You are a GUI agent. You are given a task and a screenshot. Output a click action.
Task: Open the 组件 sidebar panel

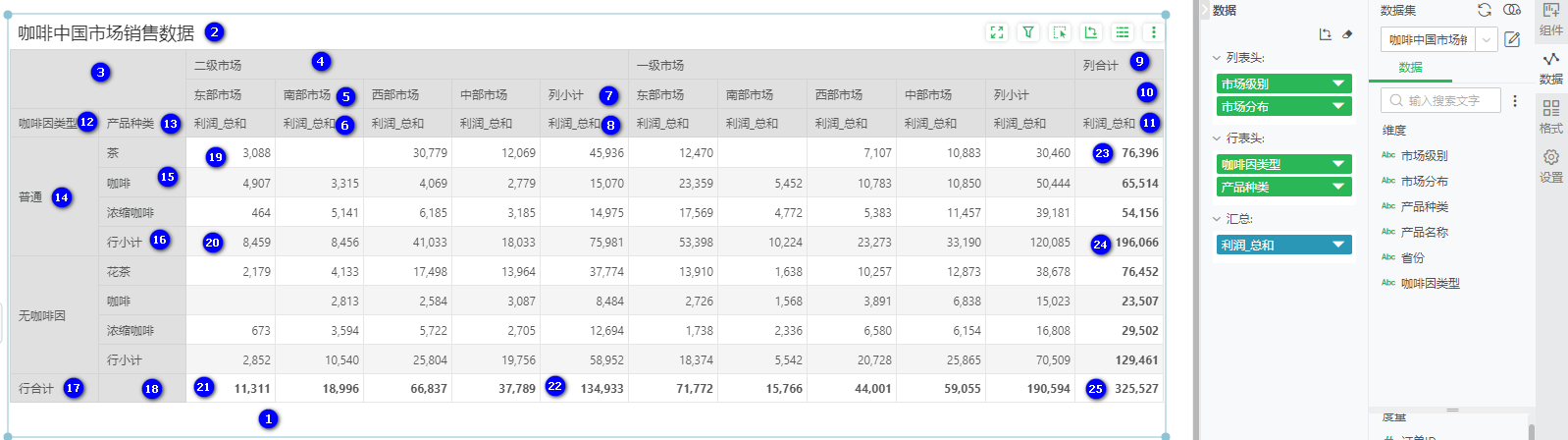coord(1551,19)
